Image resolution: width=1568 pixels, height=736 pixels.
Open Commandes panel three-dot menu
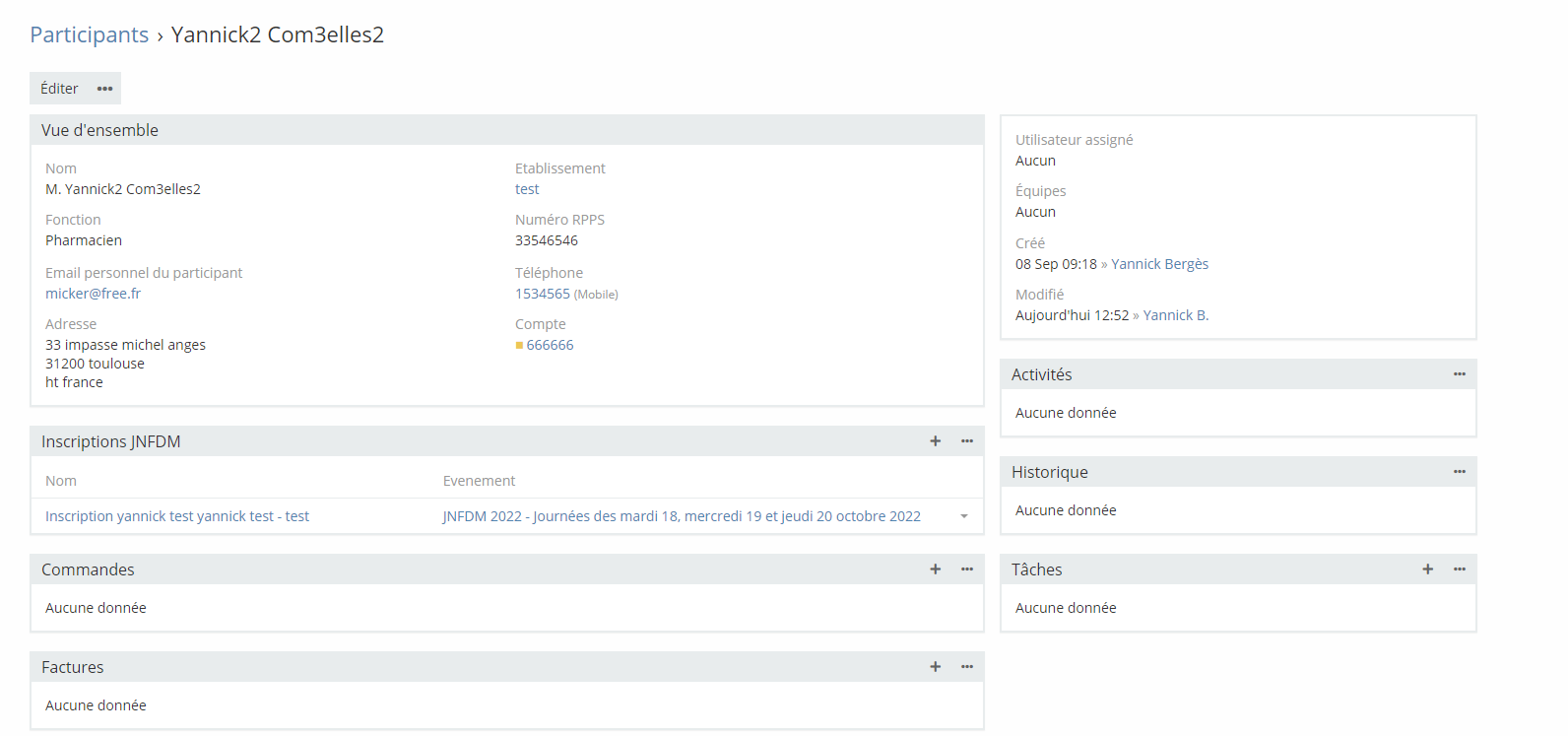point(966,569)
